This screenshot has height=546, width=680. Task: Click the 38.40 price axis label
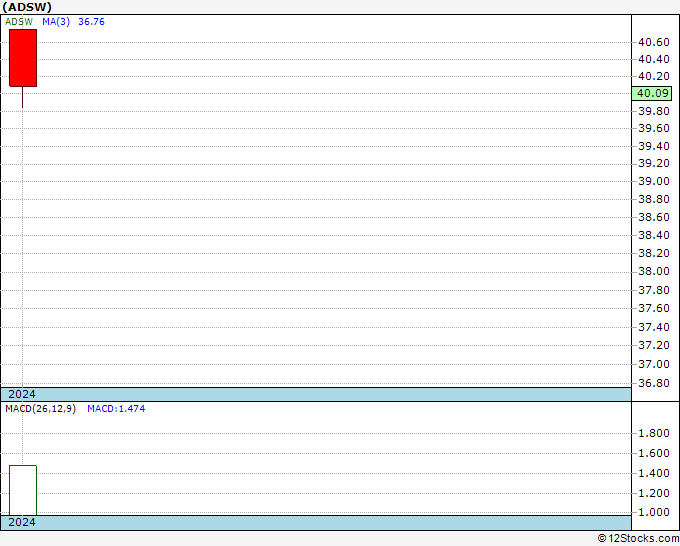pos(654,235)
